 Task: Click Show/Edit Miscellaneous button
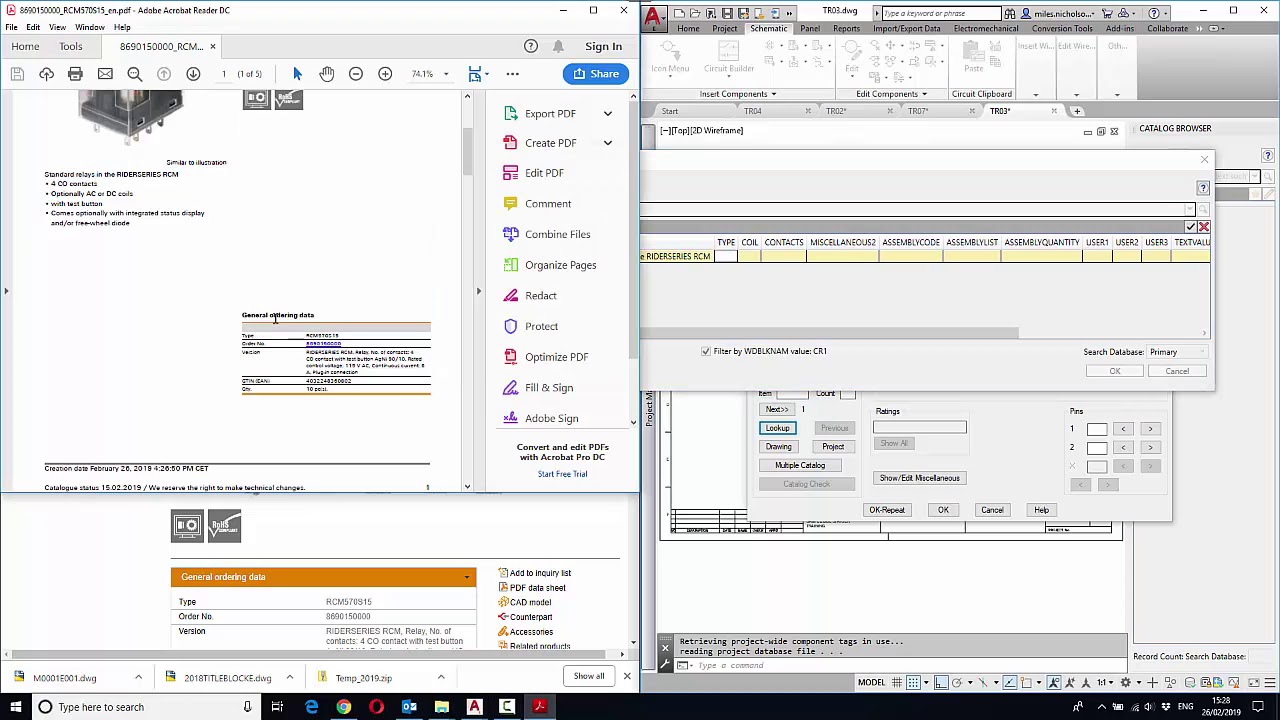tap(919, 478)
